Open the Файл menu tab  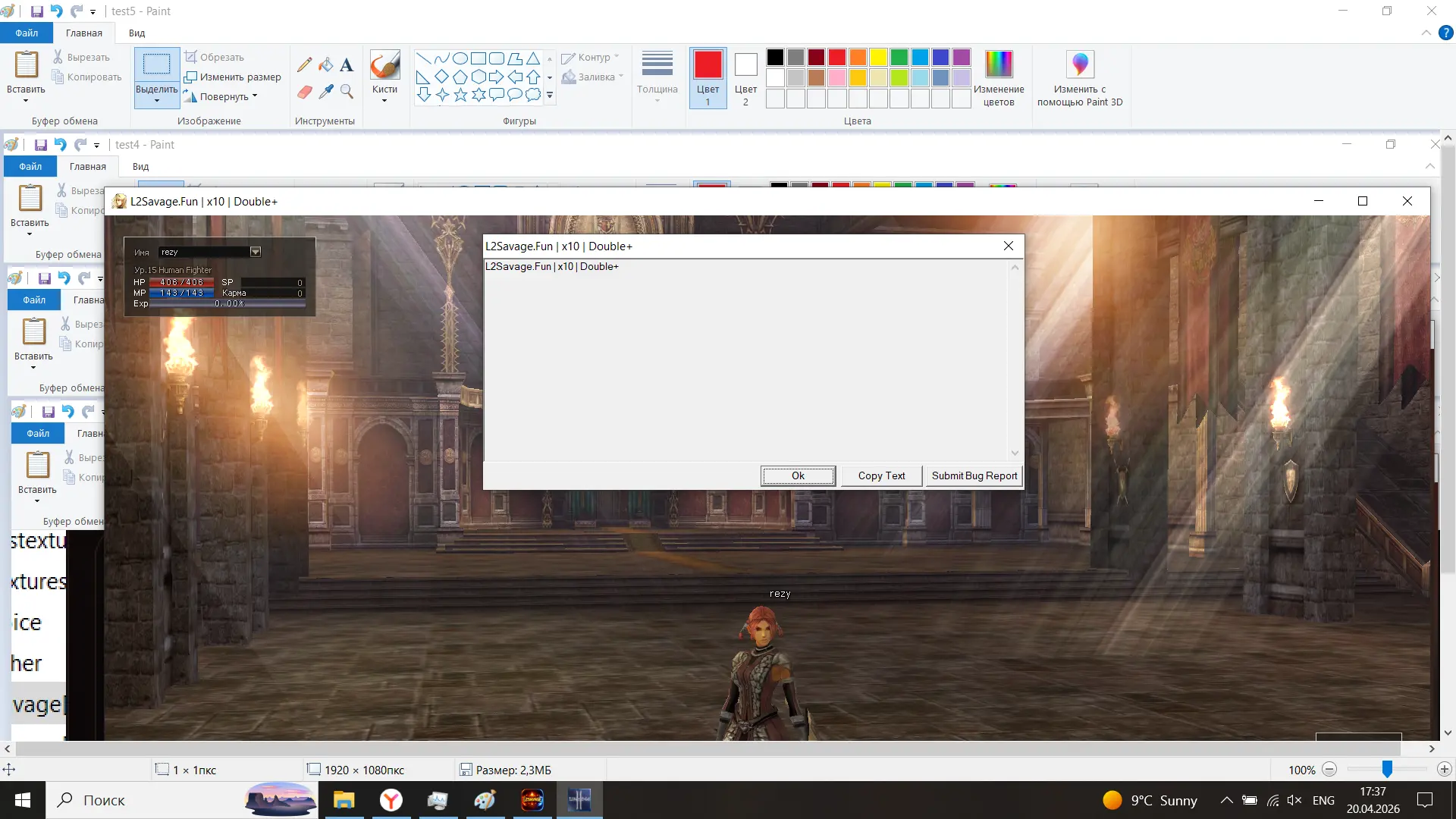click(27, 33)
